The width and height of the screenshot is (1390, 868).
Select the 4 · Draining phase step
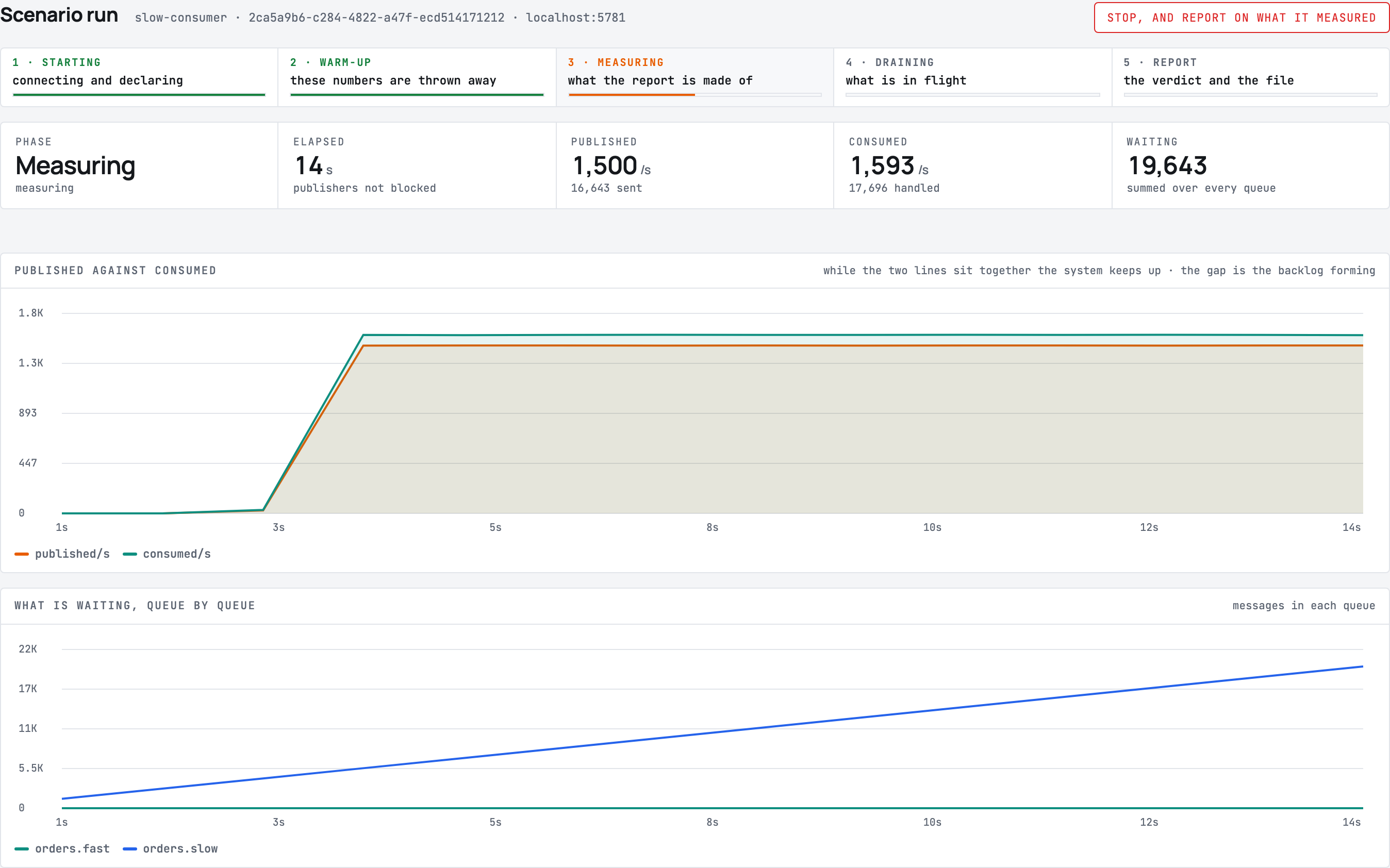972,77
